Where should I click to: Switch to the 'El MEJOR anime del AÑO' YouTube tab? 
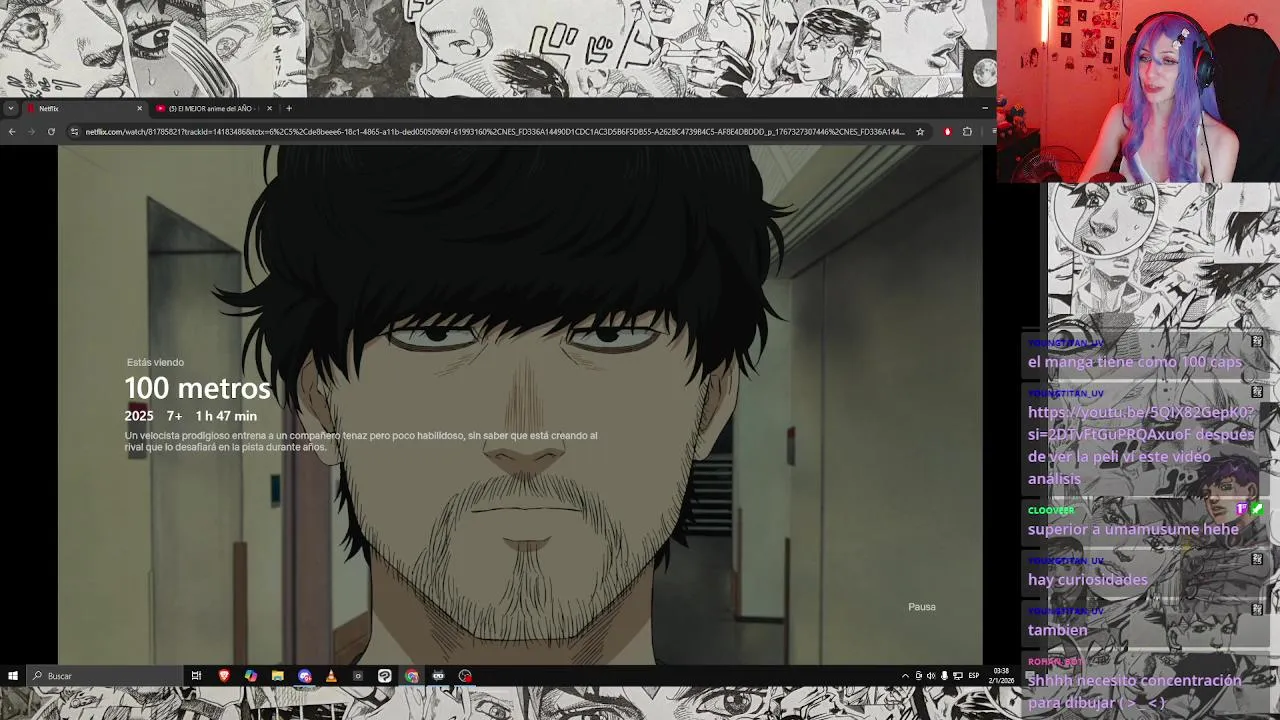coord(214,108)
